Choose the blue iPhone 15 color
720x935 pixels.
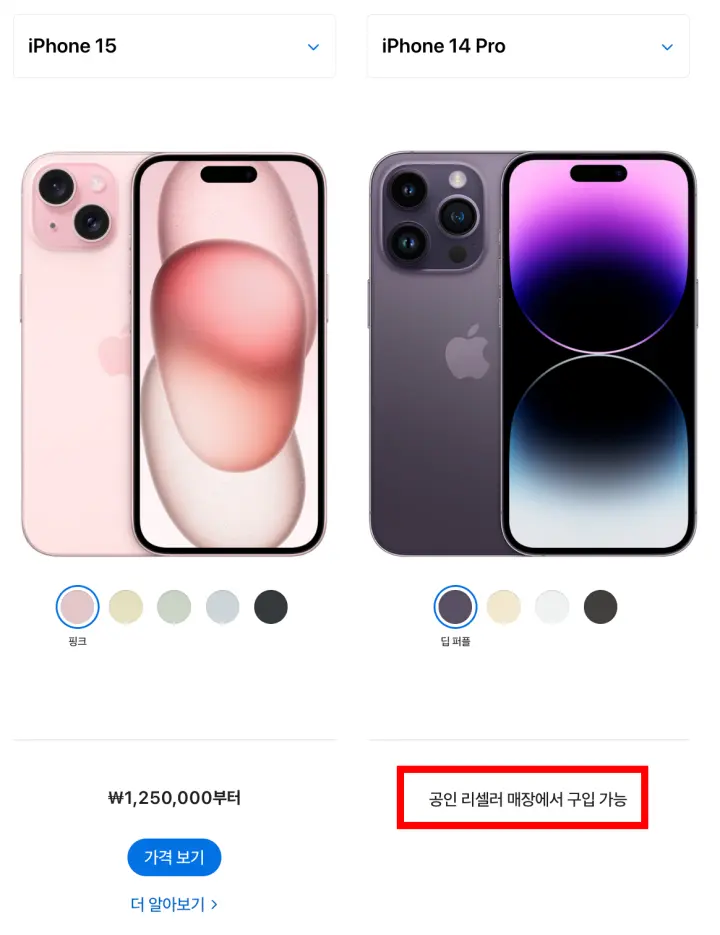[x=223, y=607]
